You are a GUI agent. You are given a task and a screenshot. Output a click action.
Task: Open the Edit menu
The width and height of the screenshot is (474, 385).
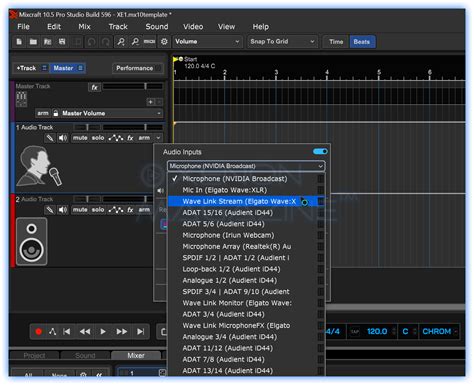coord(54,27)
